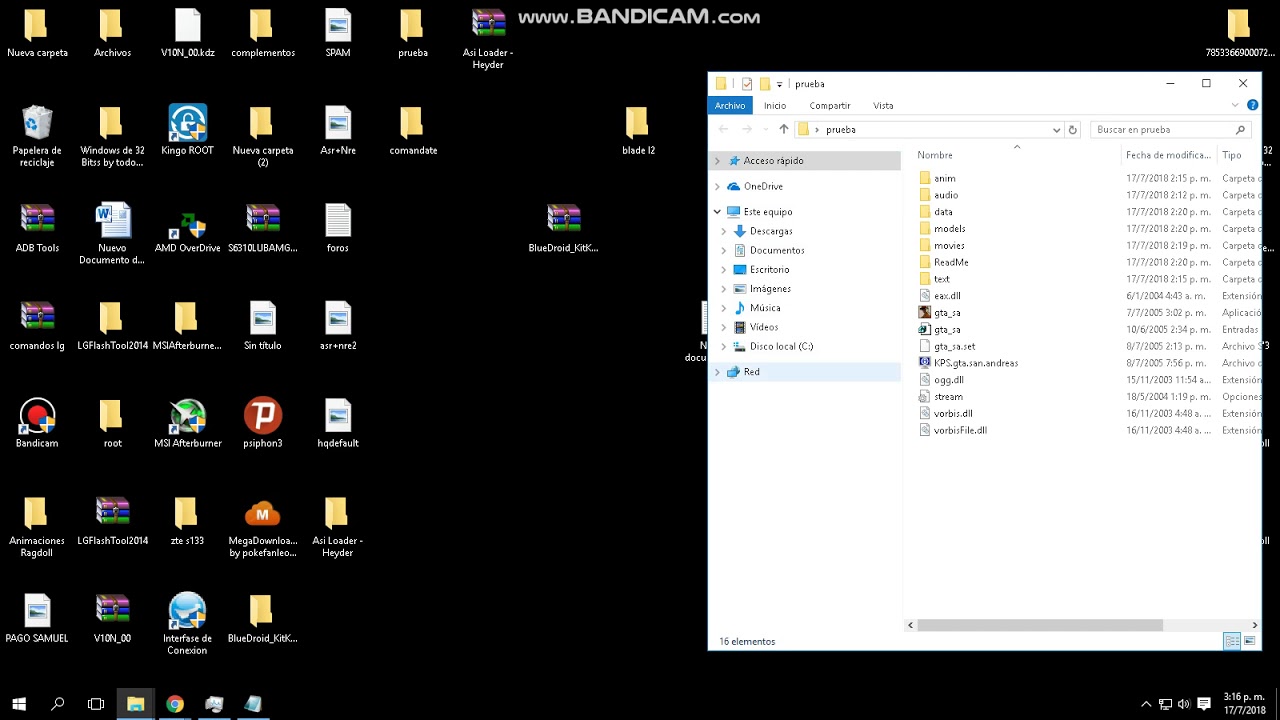Expand the Explorer ribbon chevron

(x=1236, y=105)
